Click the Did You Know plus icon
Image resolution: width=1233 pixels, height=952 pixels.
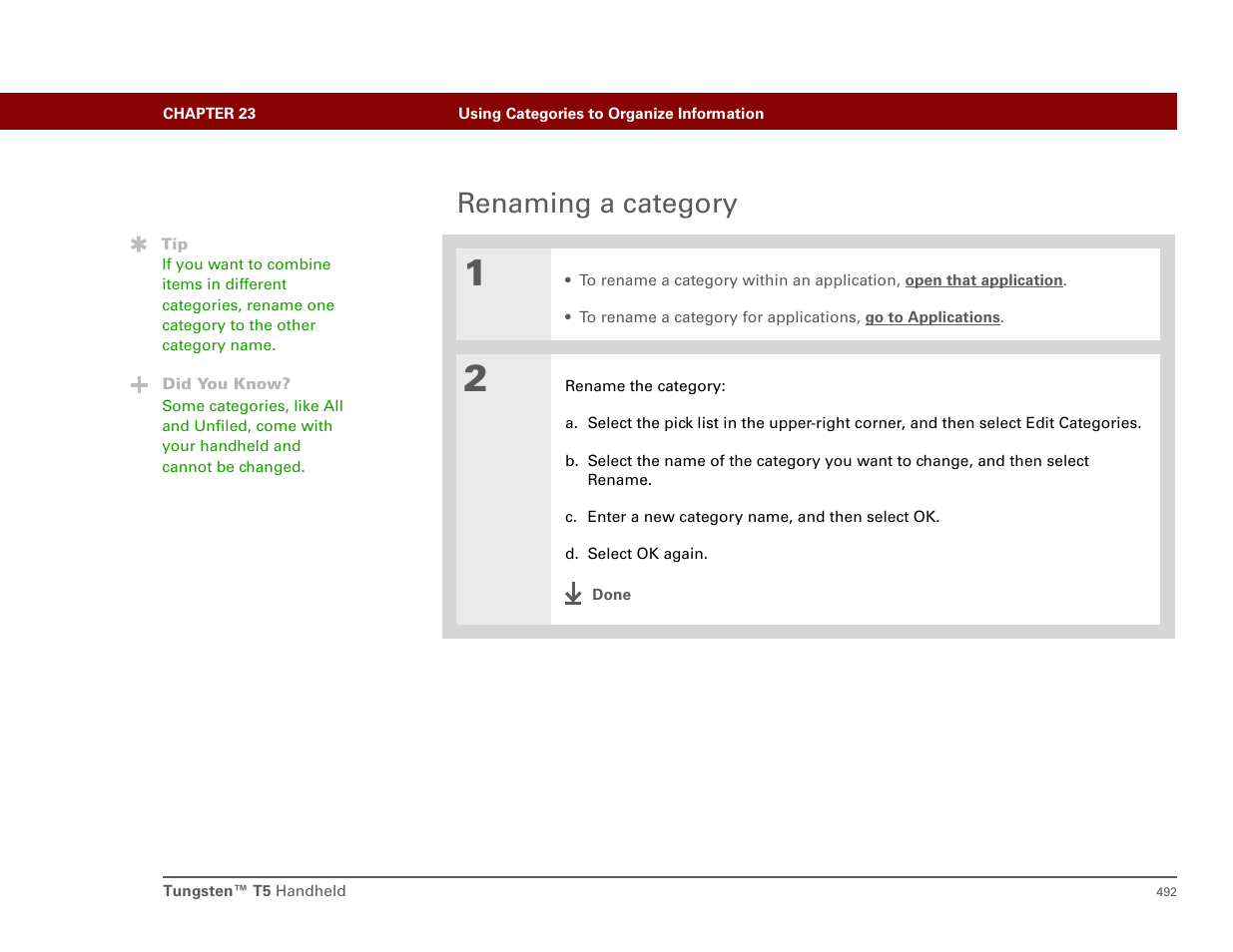click(x=139, y=385)
